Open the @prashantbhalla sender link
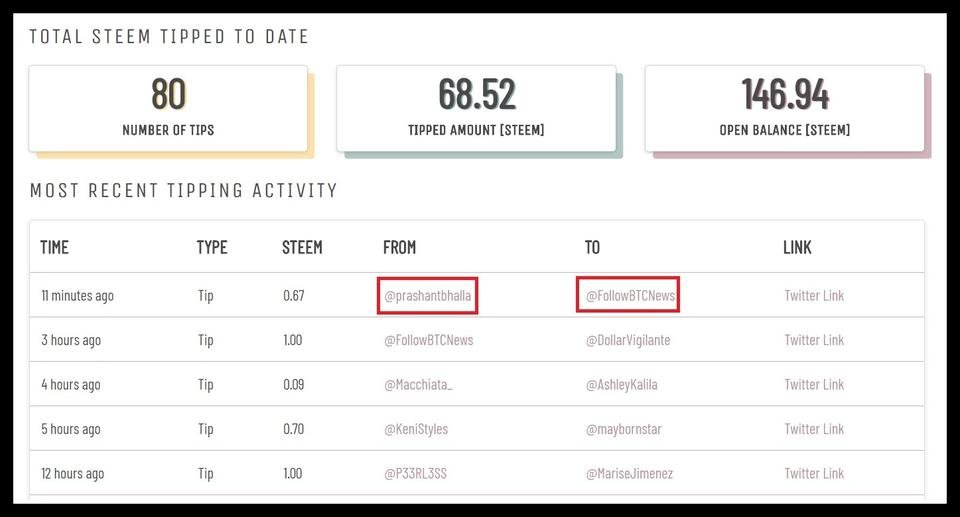The image size is (960, 517). [427, 296]
